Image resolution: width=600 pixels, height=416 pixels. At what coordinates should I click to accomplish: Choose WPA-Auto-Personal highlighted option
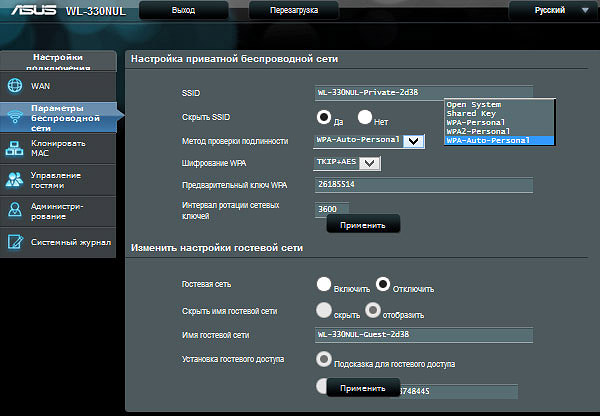[499, 140]
